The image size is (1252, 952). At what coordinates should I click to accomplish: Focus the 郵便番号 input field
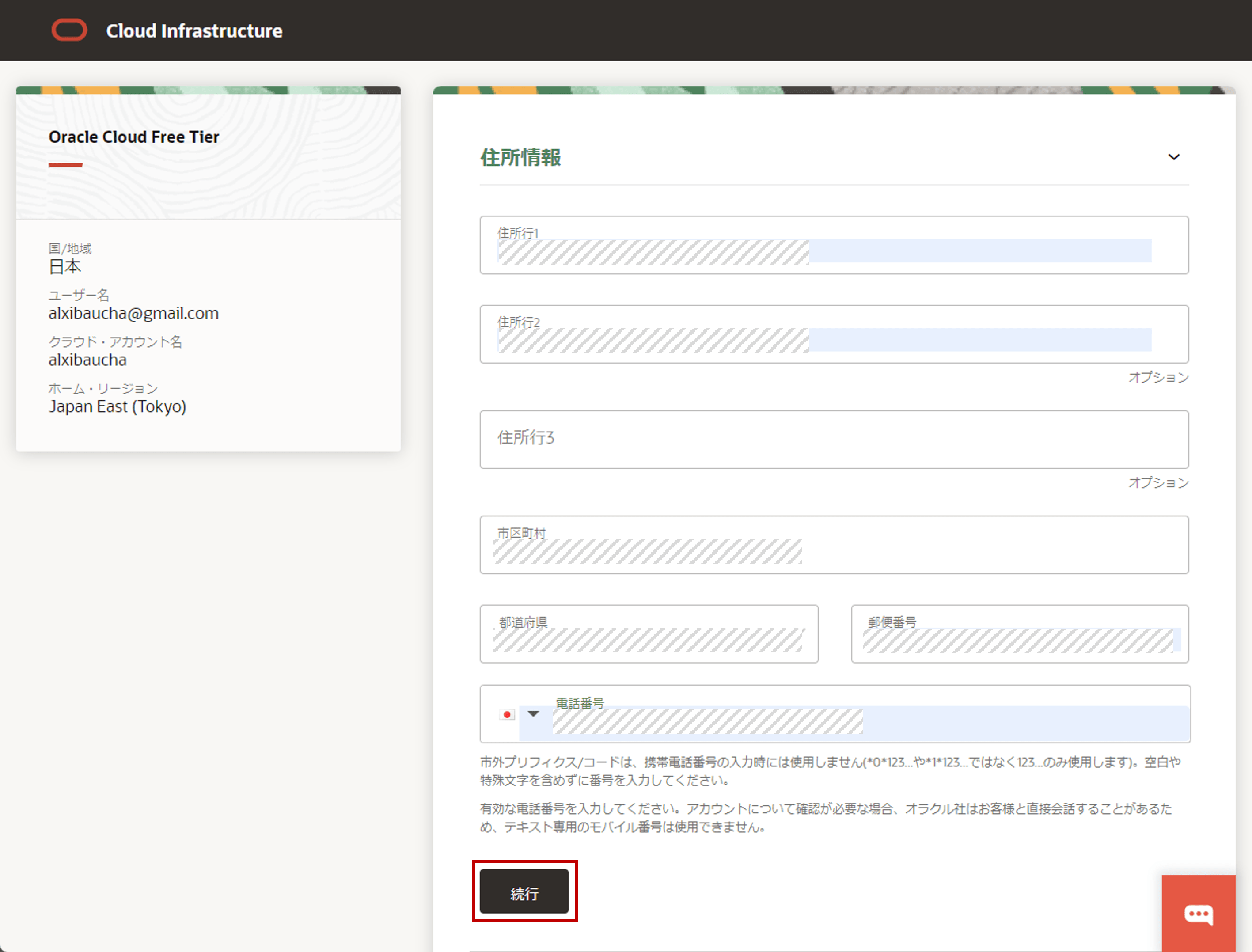pyautogui.click(x=1020, y=634)
